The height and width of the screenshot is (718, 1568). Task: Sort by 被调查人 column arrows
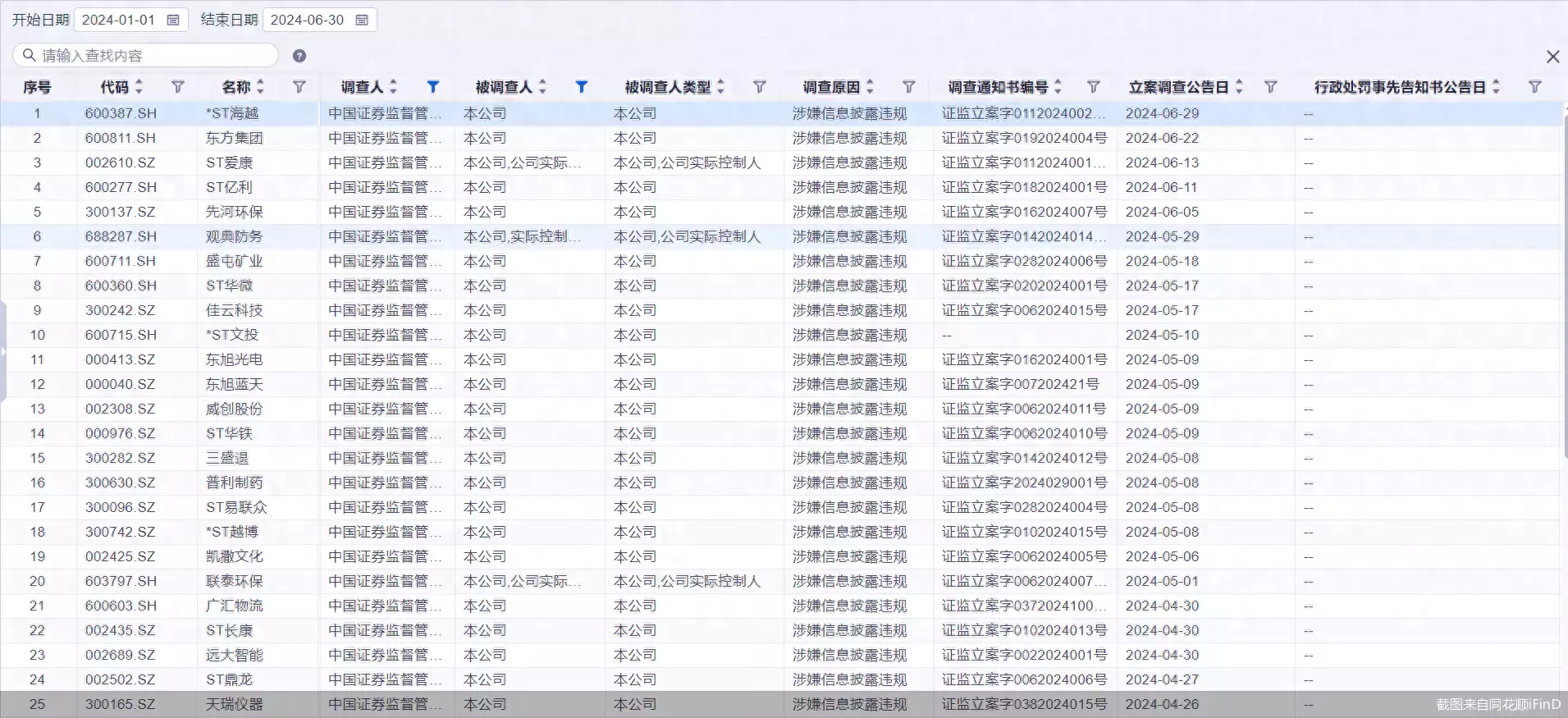542,86
